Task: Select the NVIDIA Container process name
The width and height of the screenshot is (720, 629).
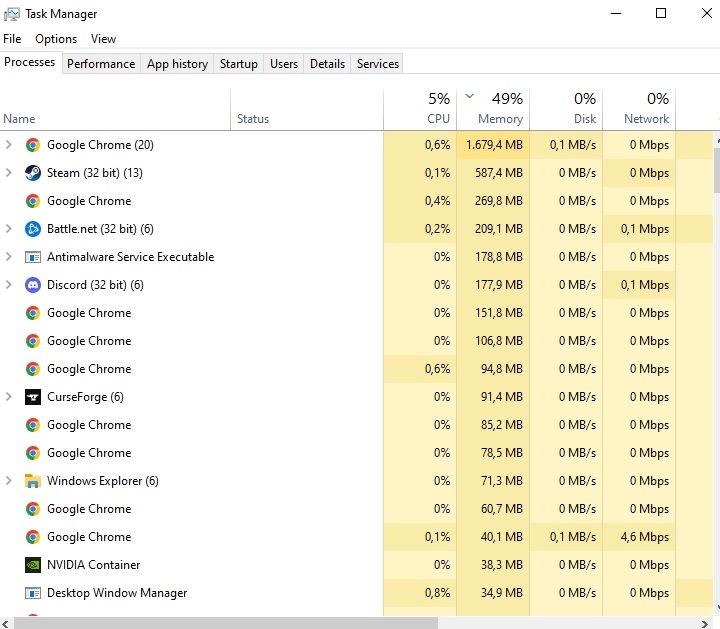Action: pos(93,565)
